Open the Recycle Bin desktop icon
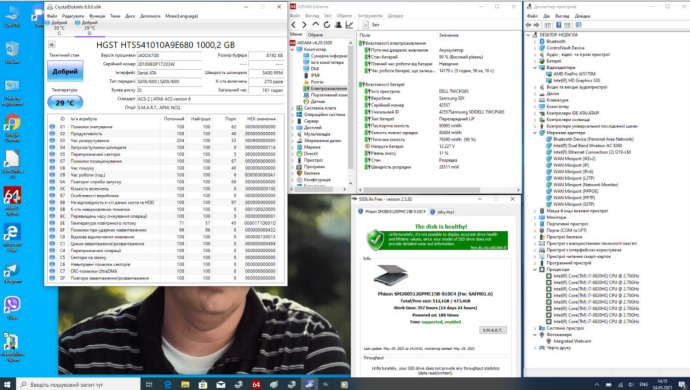Image resolution: width=690 pixels, height=390 pixels. point(12,52)
